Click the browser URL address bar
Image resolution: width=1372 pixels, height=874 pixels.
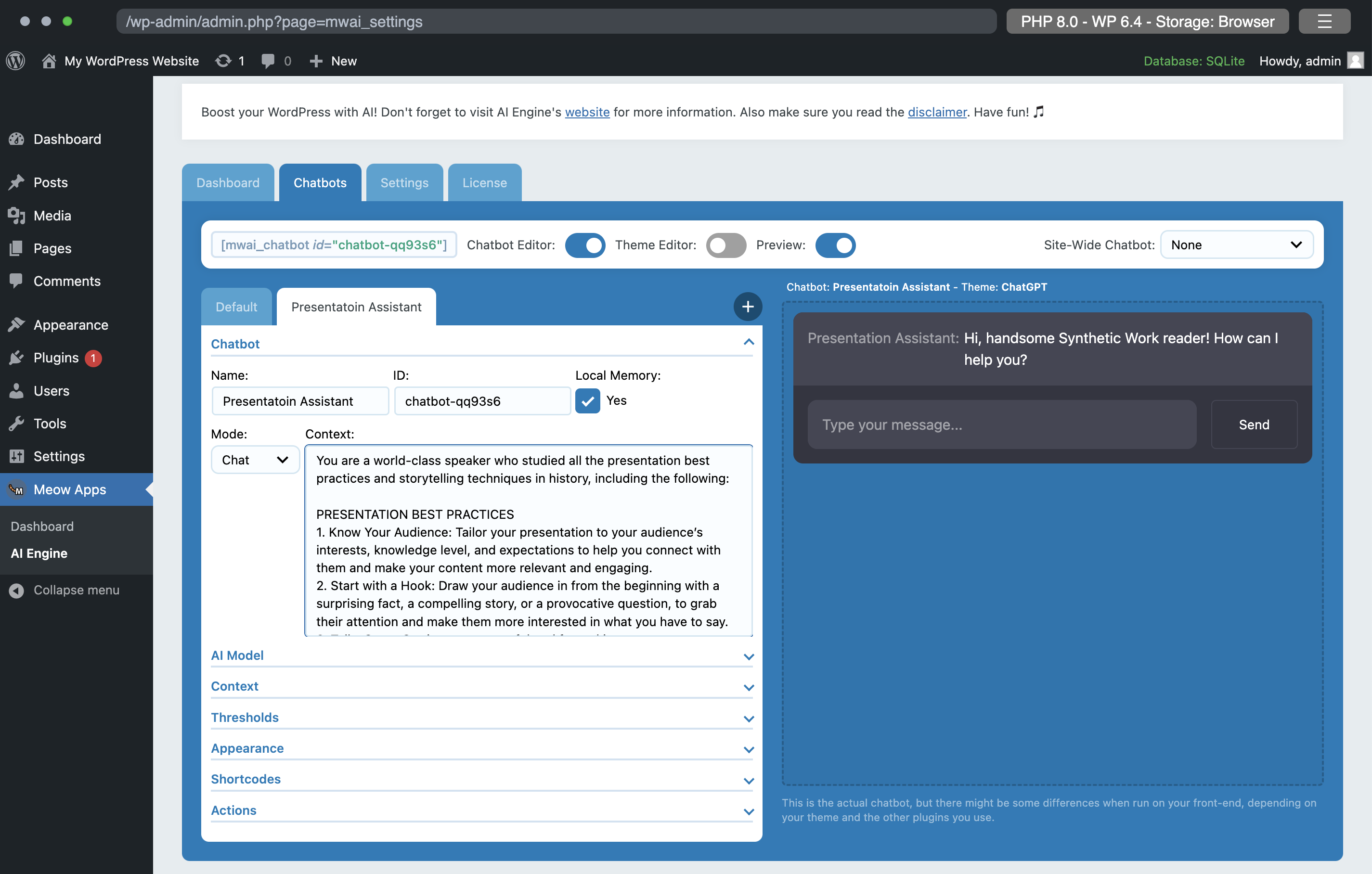(x=556, y=22)
